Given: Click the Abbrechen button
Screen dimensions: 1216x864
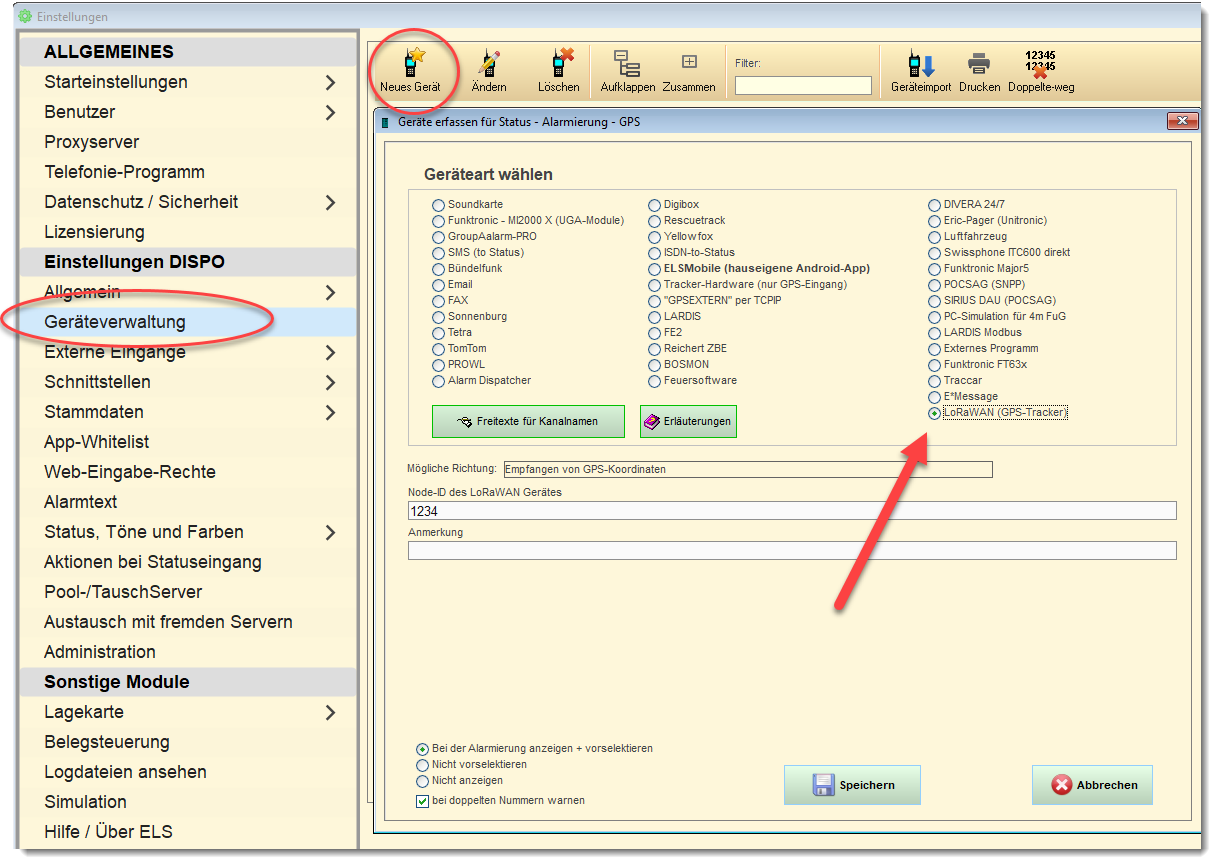Looking at the screenshot, I should click(x=1092, y=785).
